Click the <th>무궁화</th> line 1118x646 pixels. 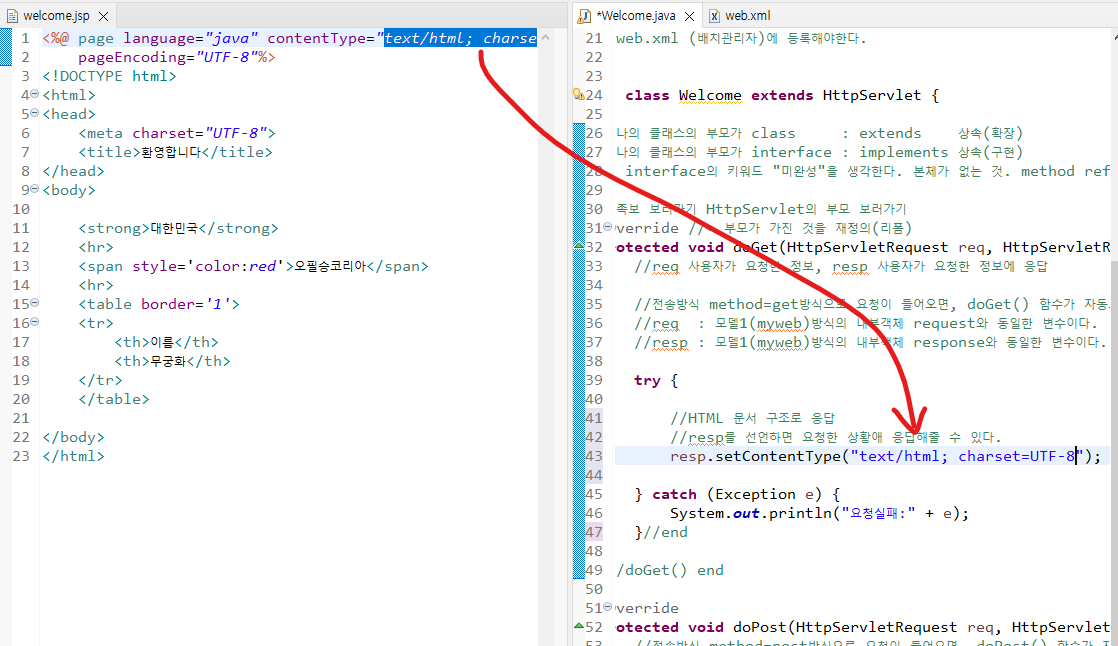173,362
